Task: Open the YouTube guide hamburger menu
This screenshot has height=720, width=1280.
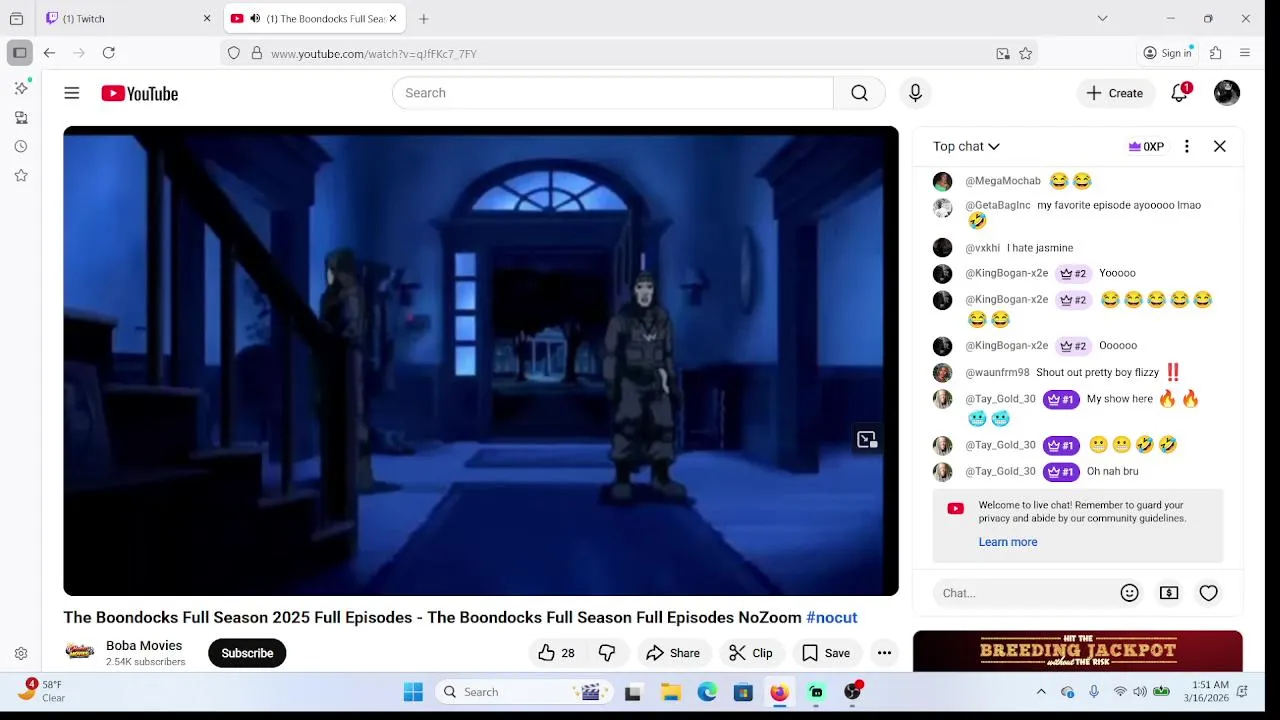Action: click(72, 93)
